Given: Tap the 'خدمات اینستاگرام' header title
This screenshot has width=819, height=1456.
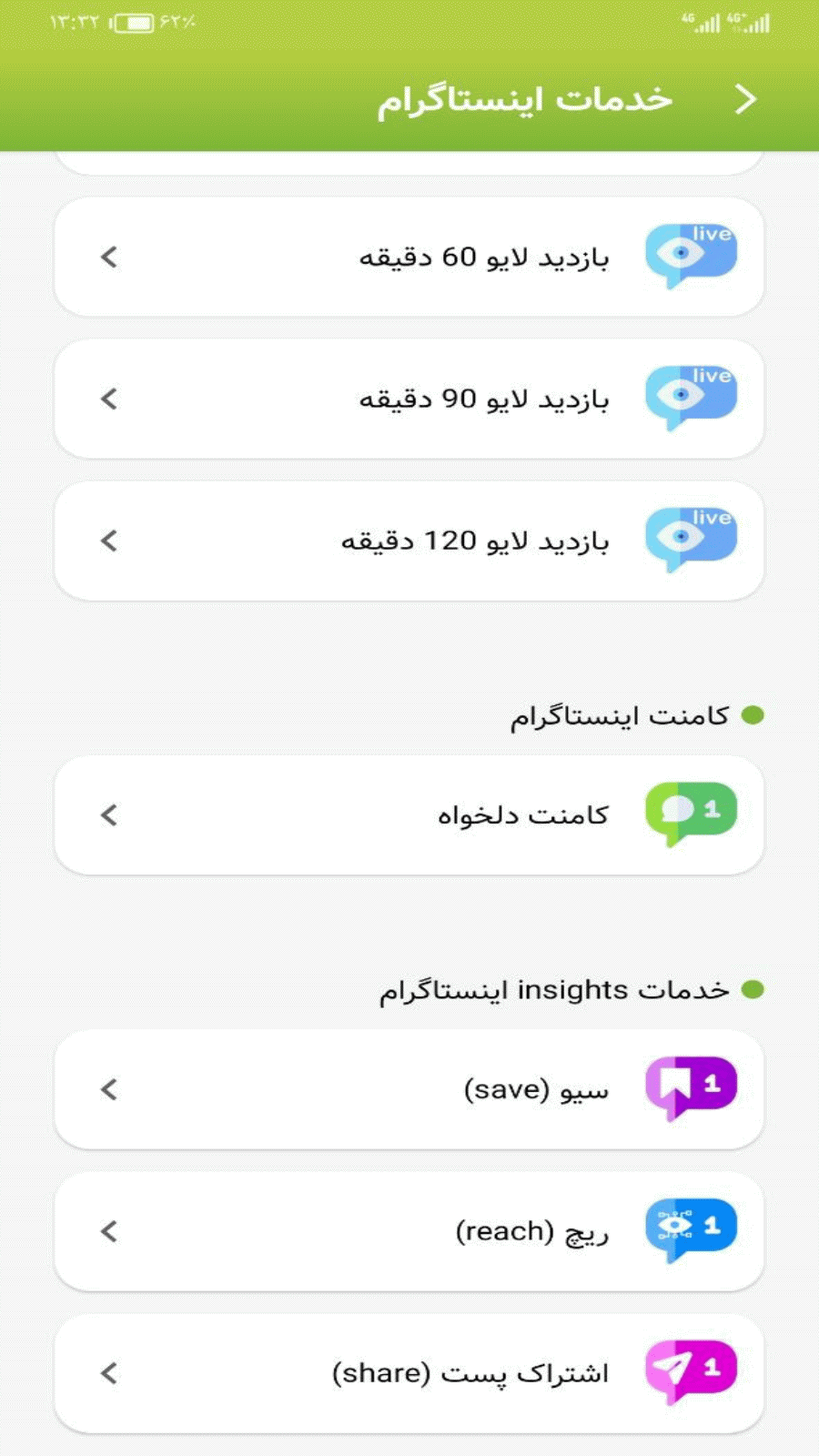Looking at the screenshot, I should coord(525,99).
